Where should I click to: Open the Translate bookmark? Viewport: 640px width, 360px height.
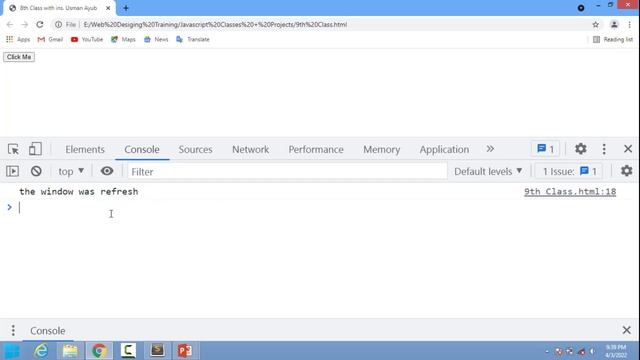click(x=193, y=39)
